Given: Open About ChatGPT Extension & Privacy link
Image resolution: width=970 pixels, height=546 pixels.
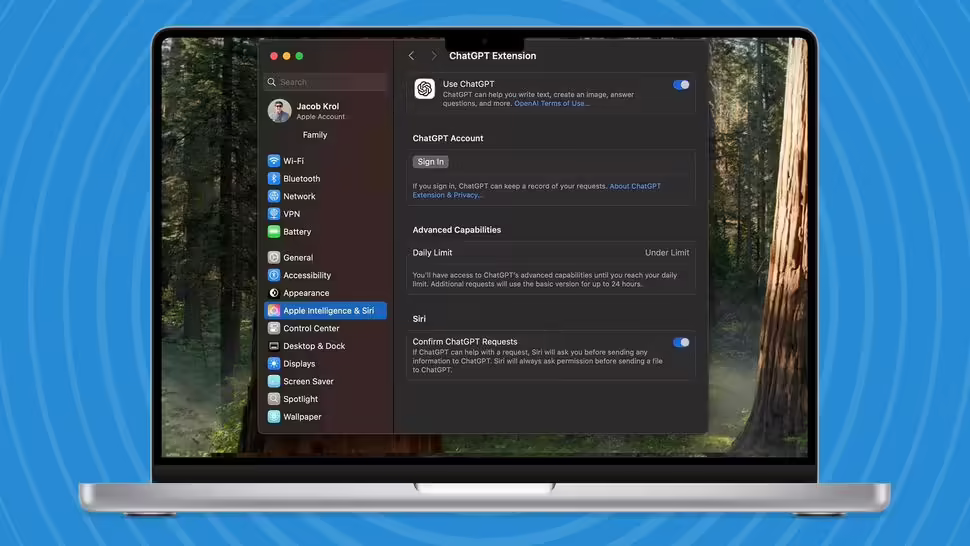Looking at the screenshot, I should coord(536,190).
